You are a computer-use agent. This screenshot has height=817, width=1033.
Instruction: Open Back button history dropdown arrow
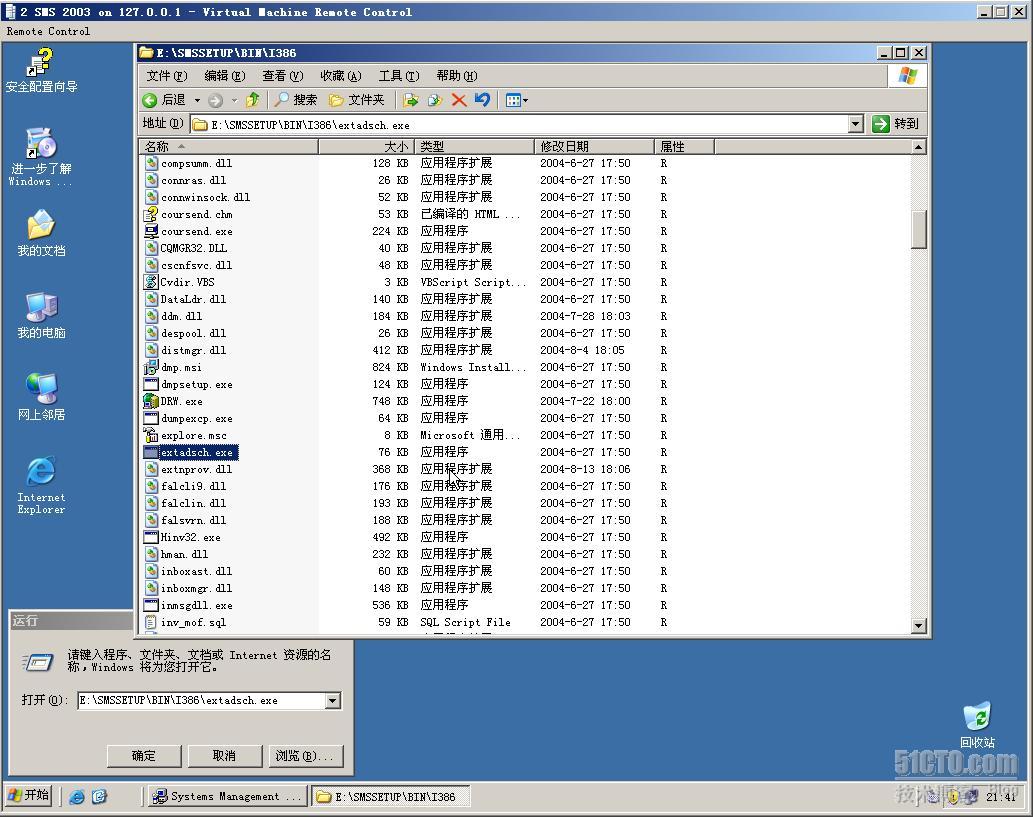[x=197, y=100]
